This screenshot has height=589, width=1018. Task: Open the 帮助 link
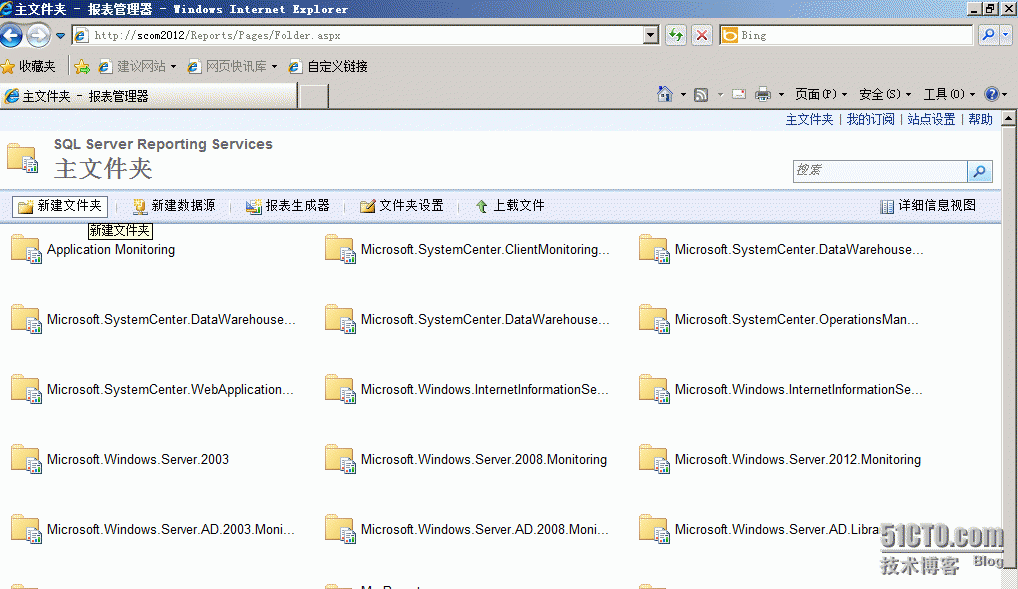(980, 119)
